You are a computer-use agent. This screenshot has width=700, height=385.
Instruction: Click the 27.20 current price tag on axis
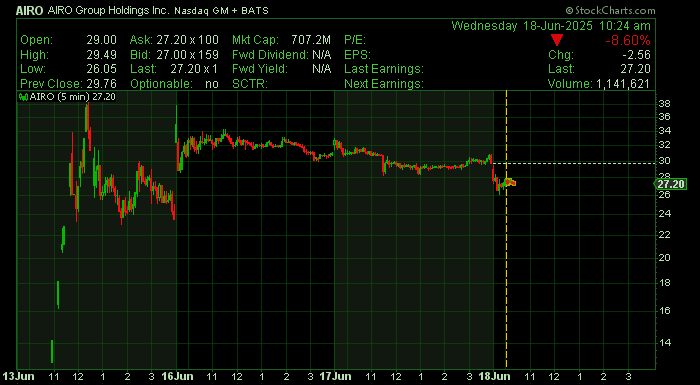pos(671,184)
